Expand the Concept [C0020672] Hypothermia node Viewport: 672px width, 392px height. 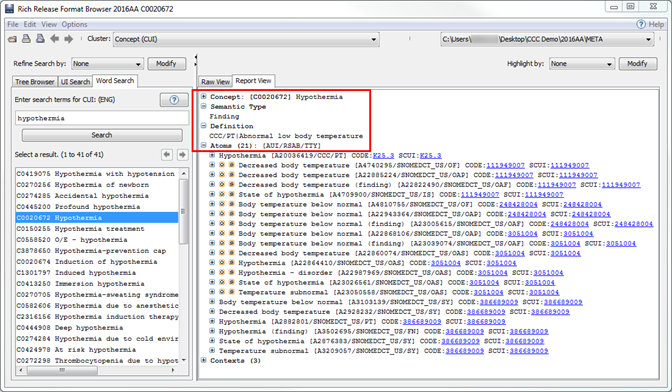204,96
